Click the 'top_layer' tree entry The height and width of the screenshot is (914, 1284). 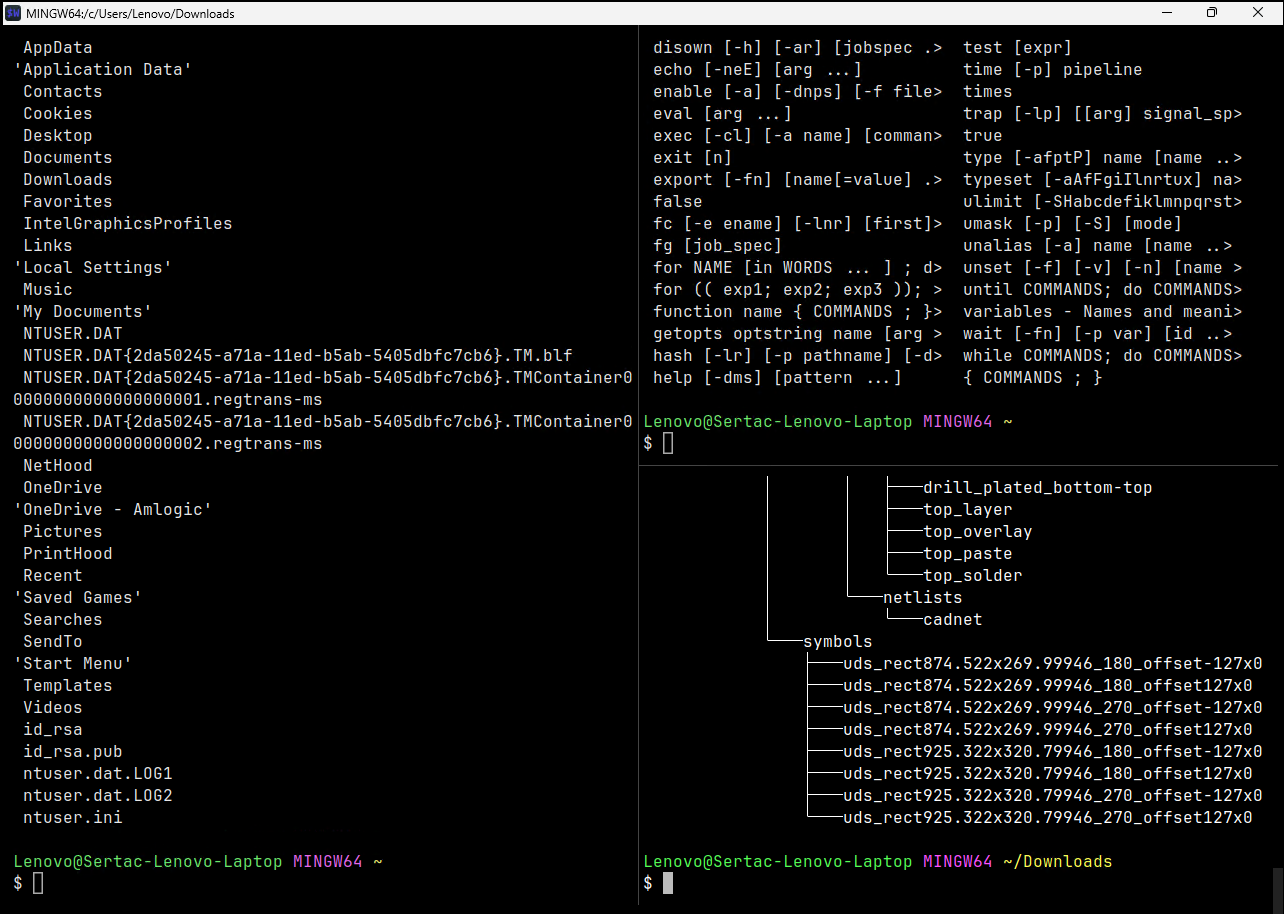click(x=968, y=510)
